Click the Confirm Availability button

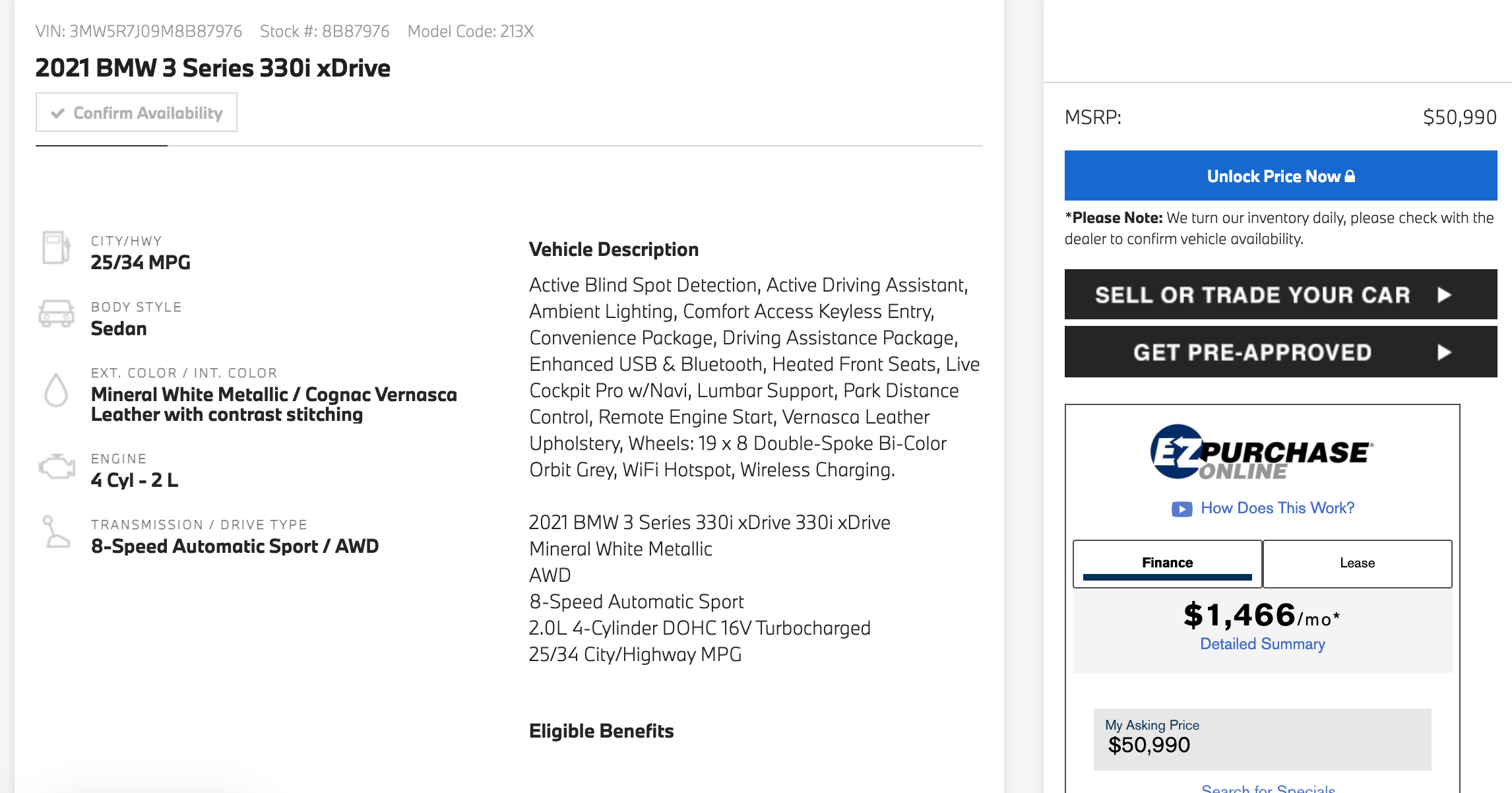(x=137, y=113)
